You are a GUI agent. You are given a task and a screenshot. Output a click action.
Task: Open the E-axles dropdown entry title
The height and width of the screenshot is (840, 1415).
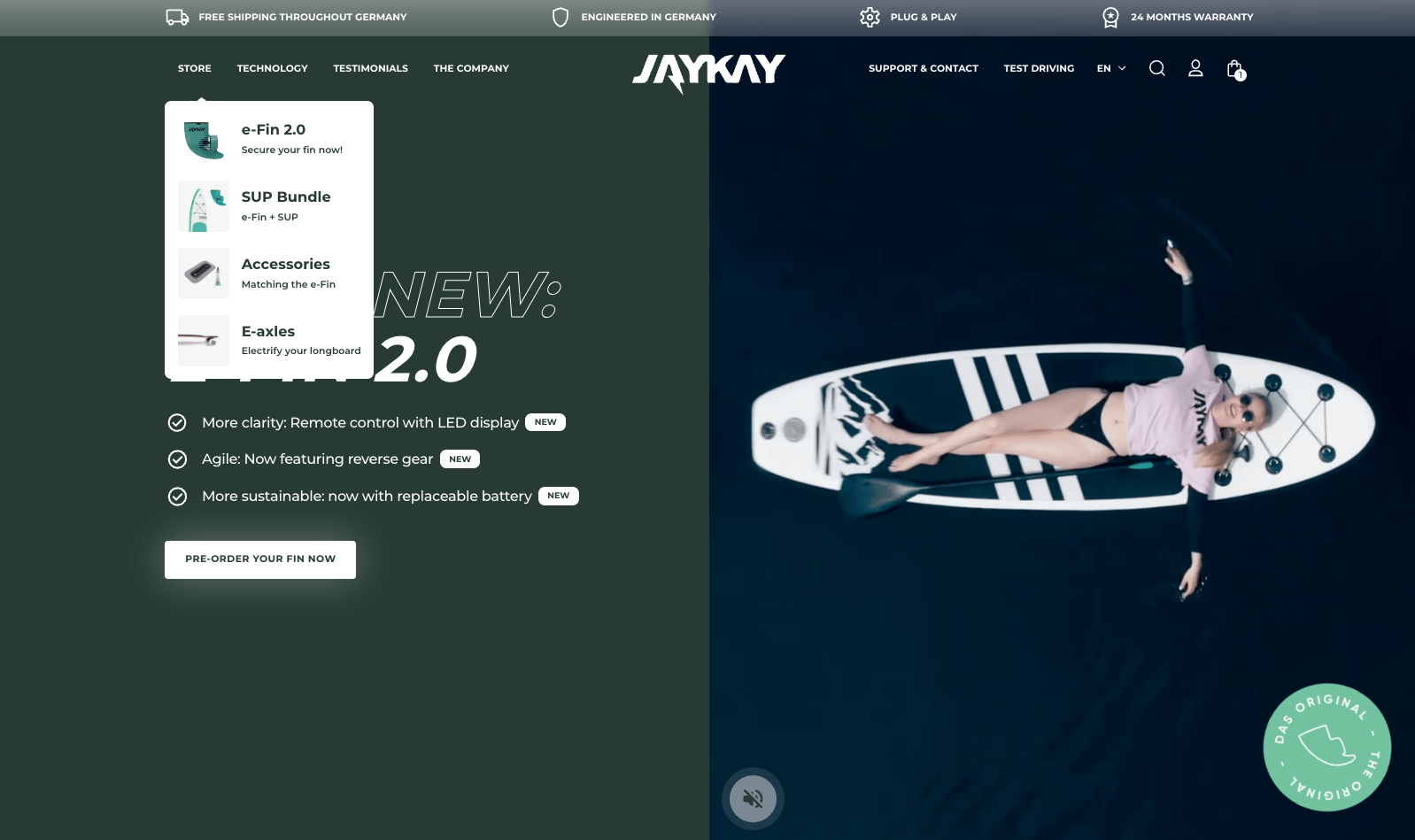[268, 331]
